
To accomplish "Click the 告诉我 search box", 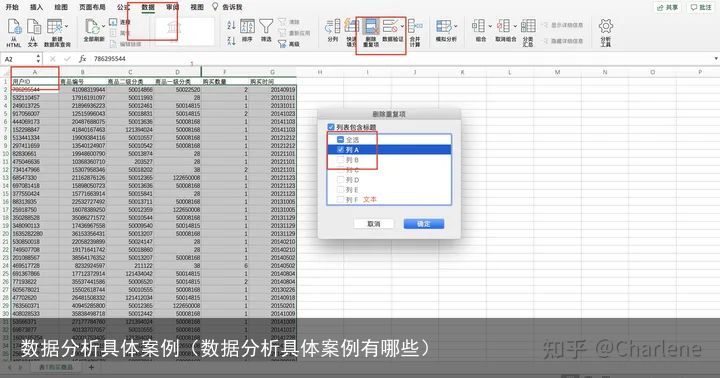I will pos(227,7).
